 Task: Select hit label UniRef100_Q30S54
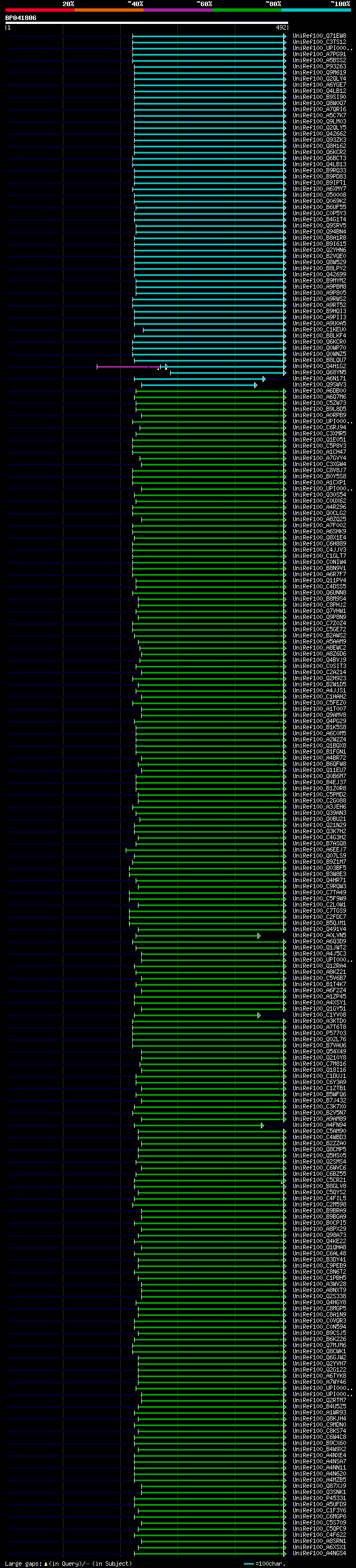pyautogui.click(x=319, y=495)
